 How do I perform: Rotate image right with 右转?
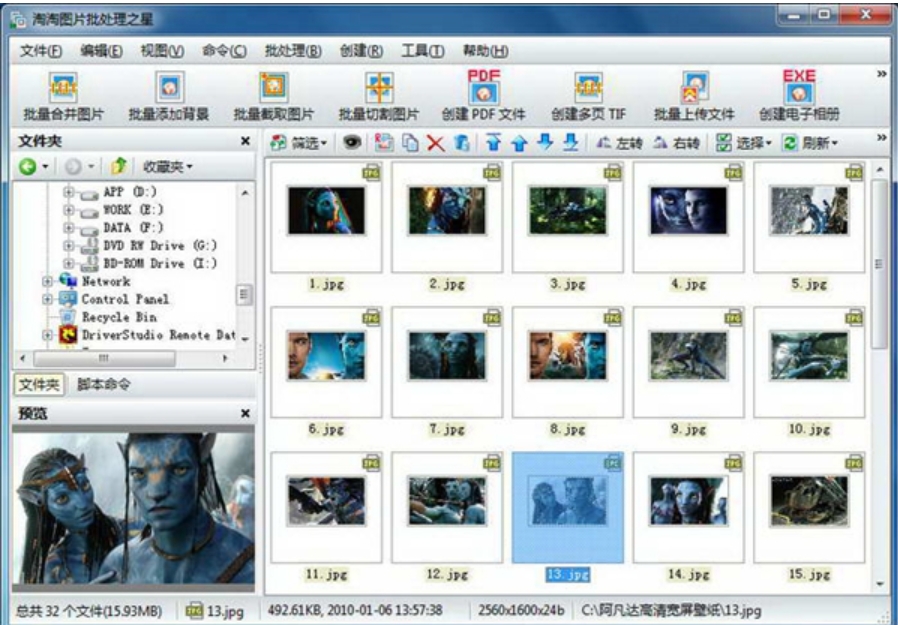click(676, 143)
